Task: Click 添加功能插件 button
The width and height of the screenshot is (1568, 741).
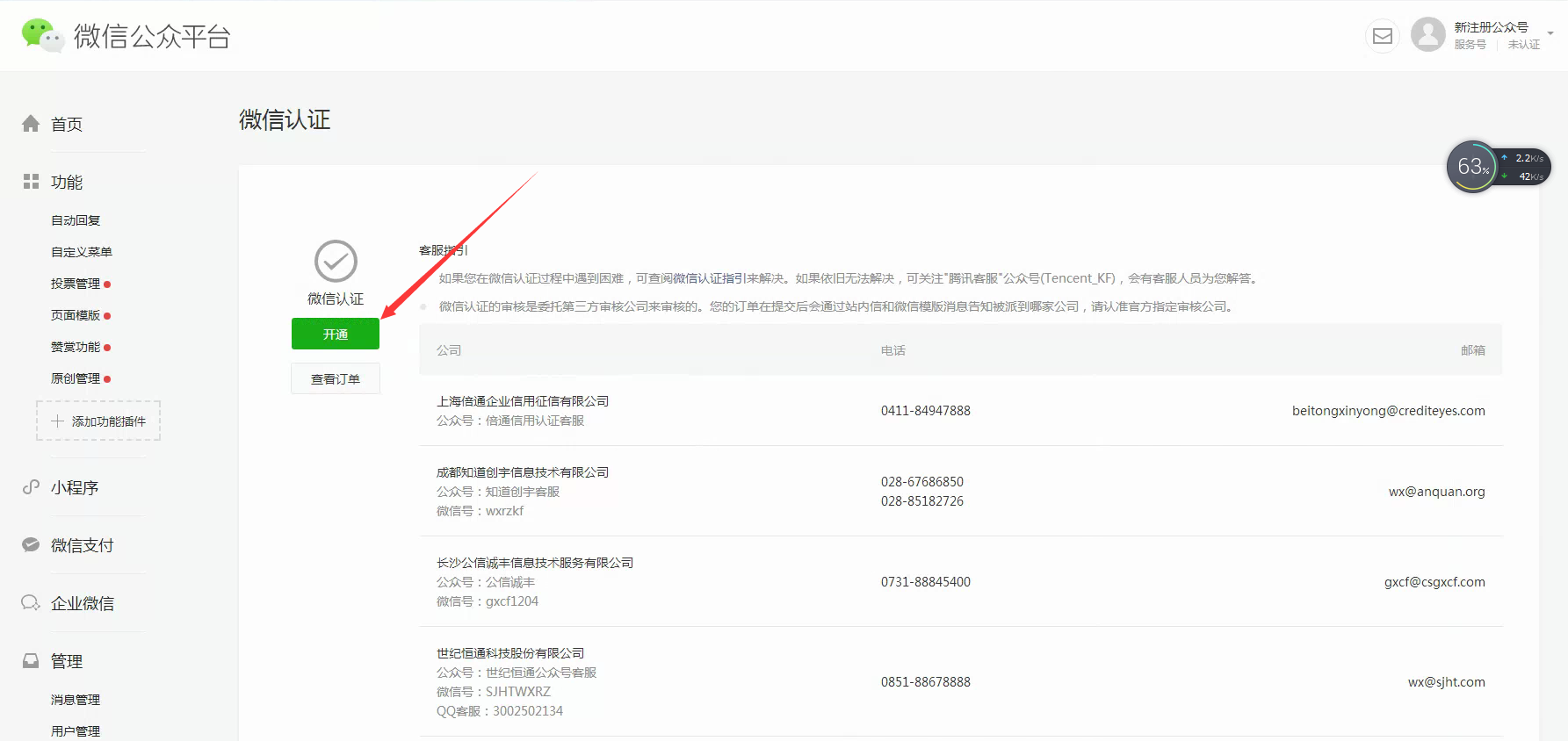Action: pyautogui.click(x=98, y=421)
